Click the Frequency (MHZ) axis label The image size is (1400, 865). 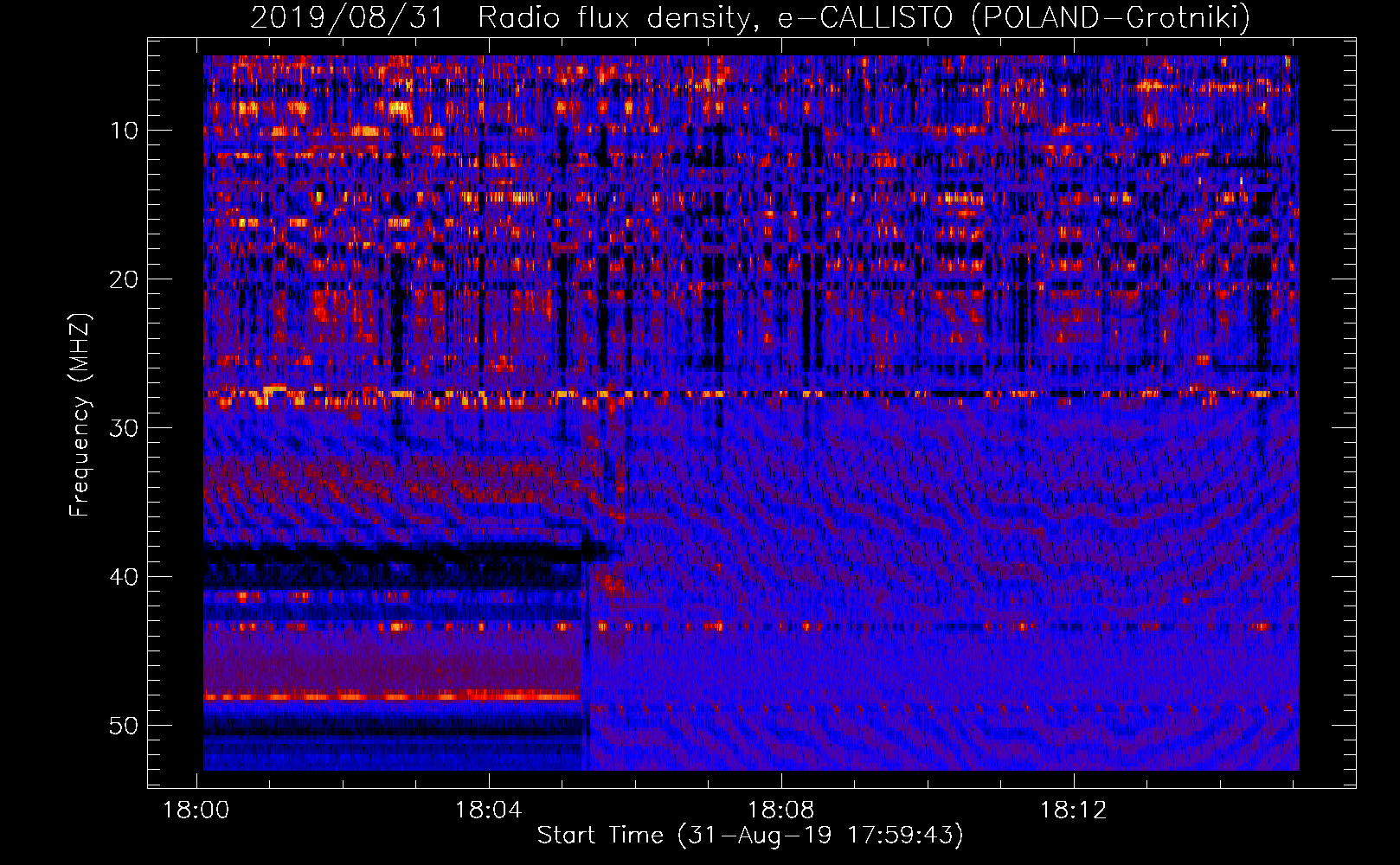80,415
